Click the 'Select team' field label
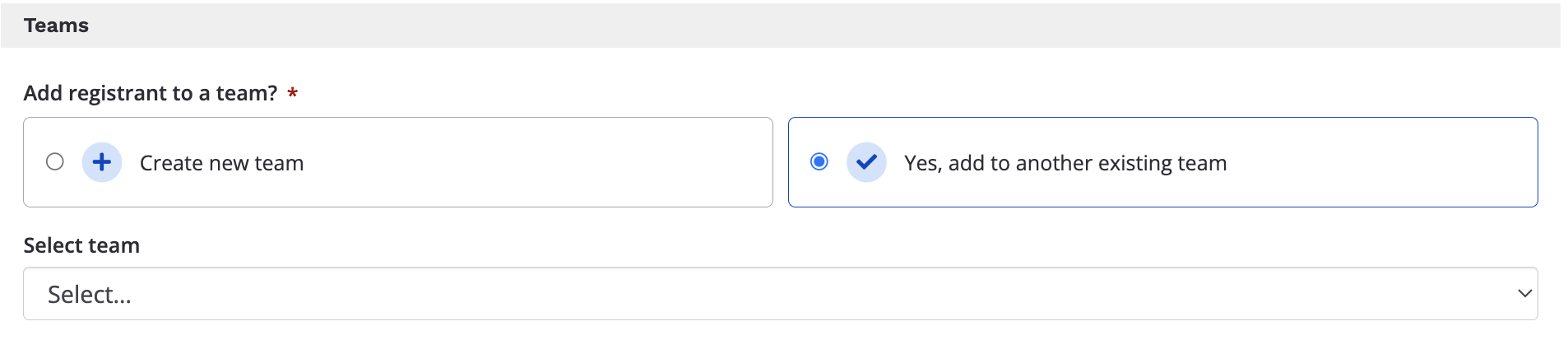This screenshot has width=1568, height=354. coord(81,245)
